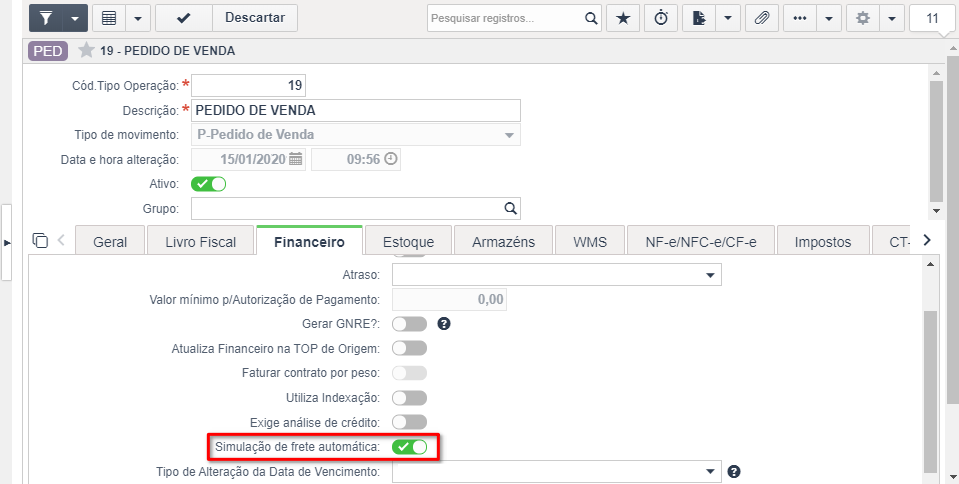Click the PED badge label
Screen dimensions: 959x484
pos(48,51)
